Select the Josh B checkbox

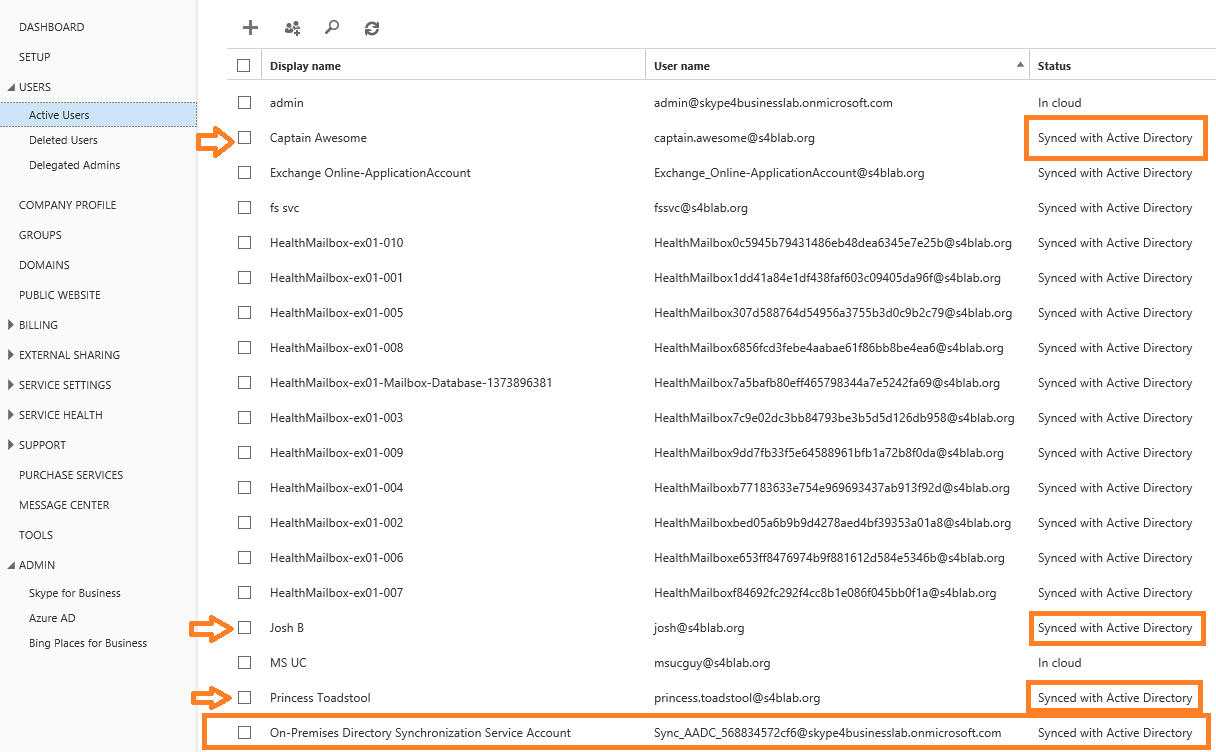click(244, 627)
